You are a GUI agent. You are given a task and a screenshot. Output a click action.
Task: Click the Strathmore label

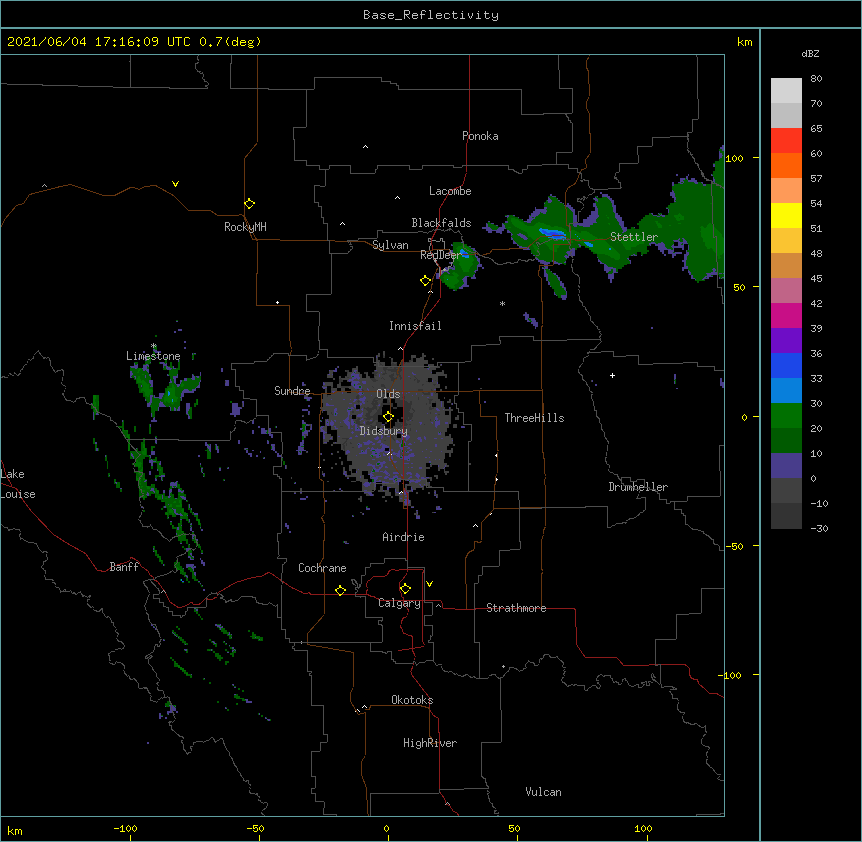pos(516,608)
